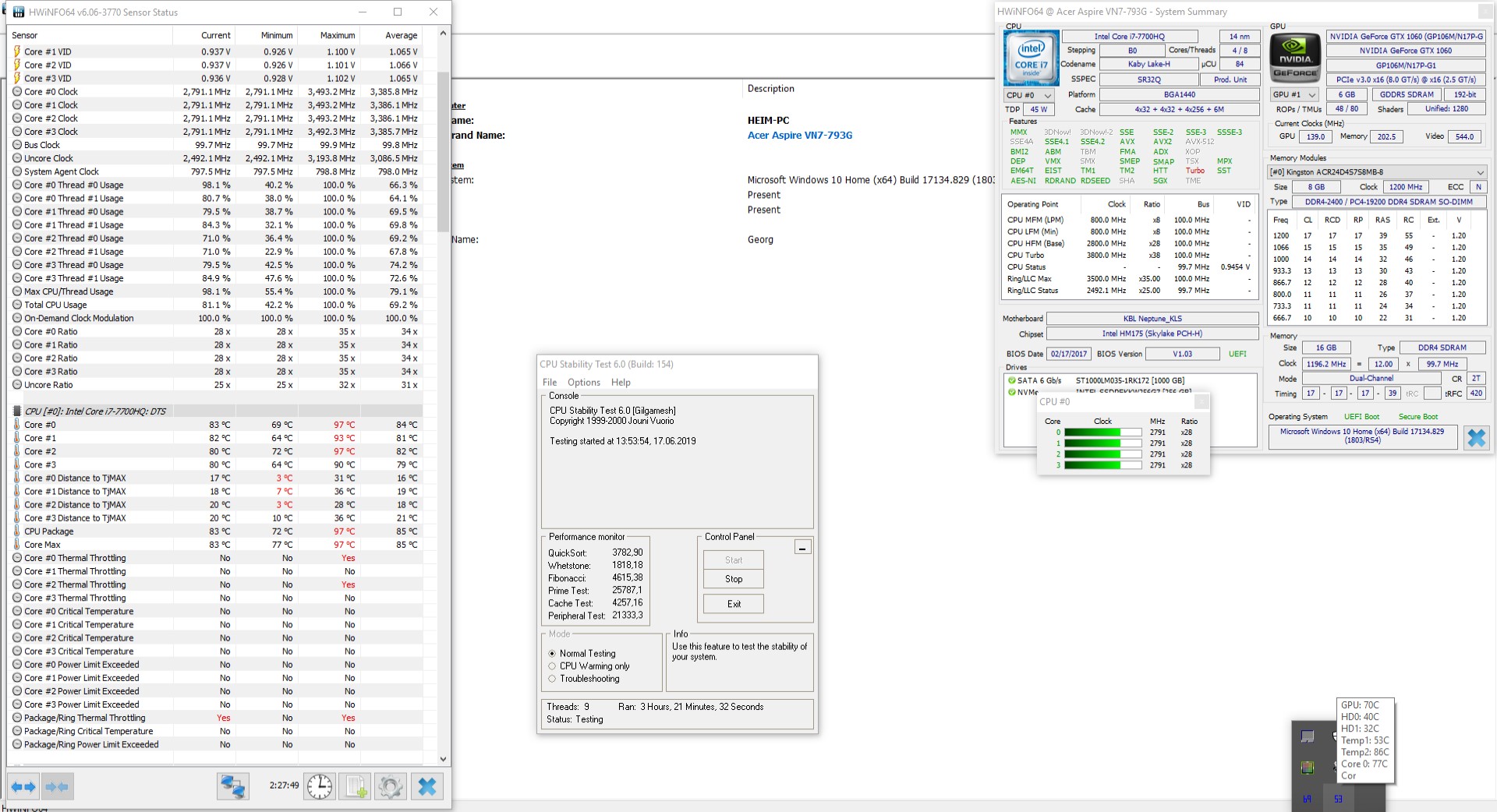Click the shrink-columns inward arrows button in Sensor Status
The height and width of the screenshot is (812, 1497).
click(x=58, y=786)
